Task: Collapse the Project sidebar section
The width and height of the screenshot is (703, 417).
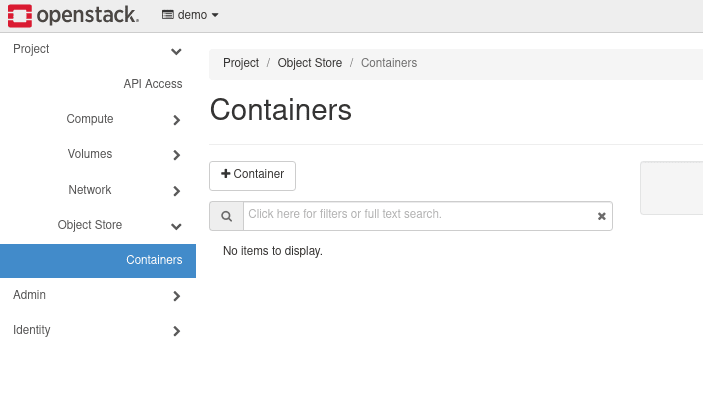Action: click(x=176, y=50)
